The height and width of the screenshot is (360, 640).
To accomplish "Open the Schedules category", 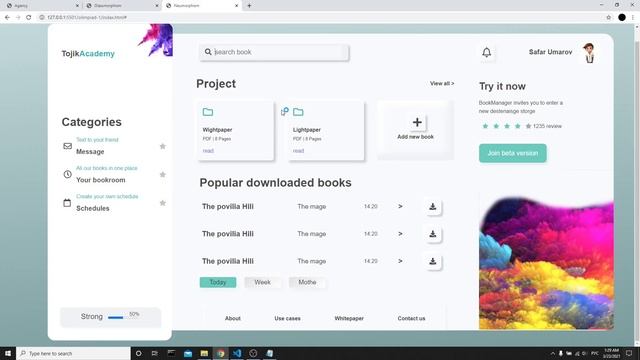I will click(93, 208).
